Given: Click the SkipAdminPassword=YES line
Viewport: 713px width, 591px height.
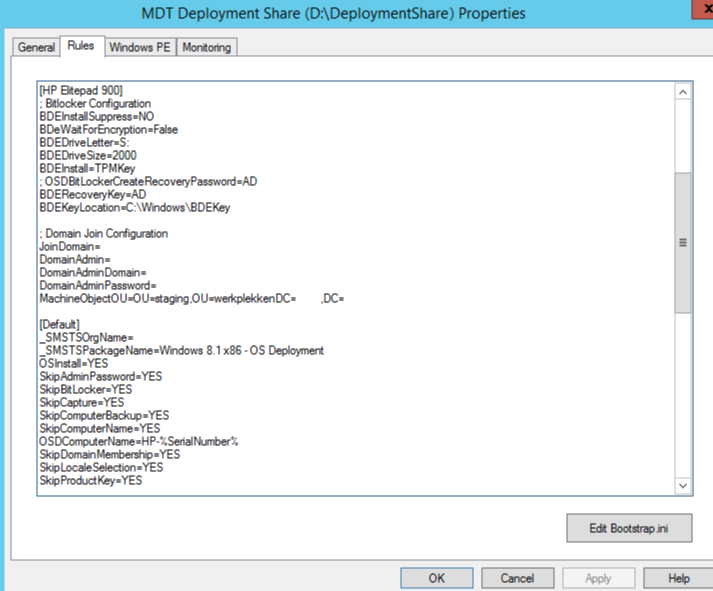Looking at the screenshot, I should [100, 376].
